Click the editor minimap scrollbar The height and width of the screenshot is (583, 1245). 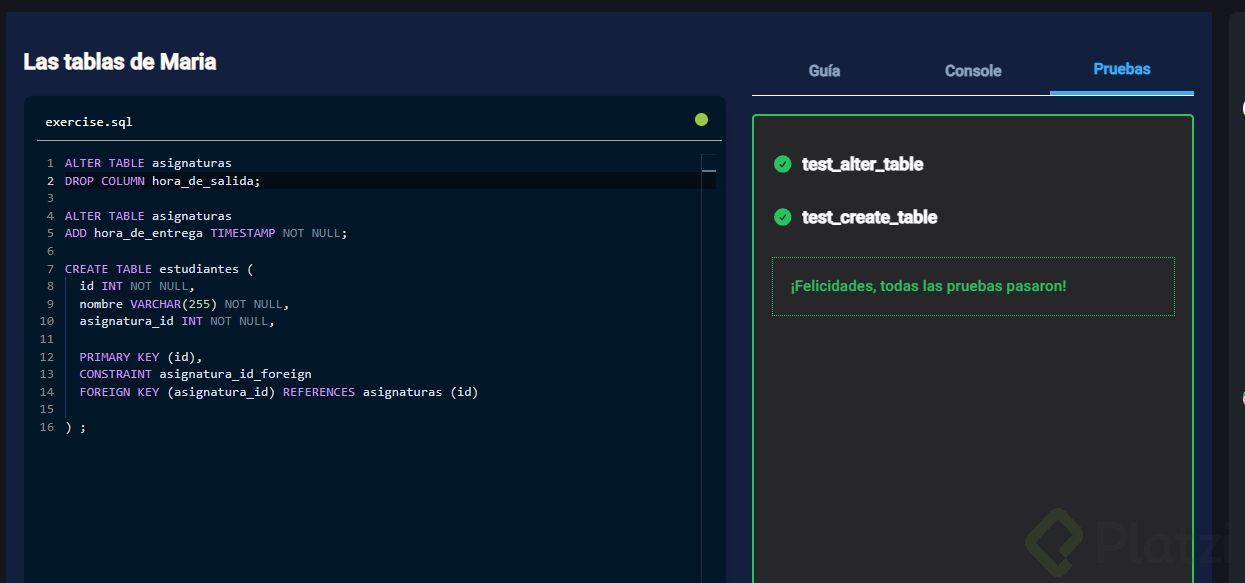(709, 172)
